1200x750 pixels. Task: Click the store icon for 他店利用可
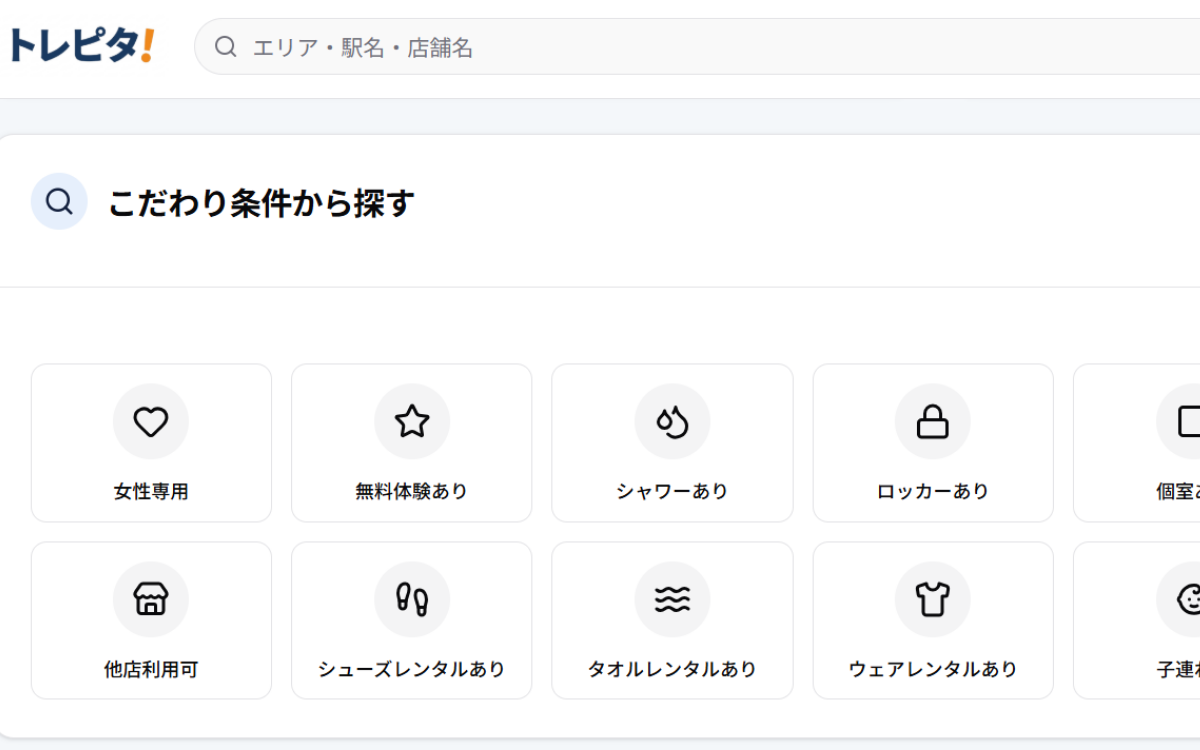(151, 600)
